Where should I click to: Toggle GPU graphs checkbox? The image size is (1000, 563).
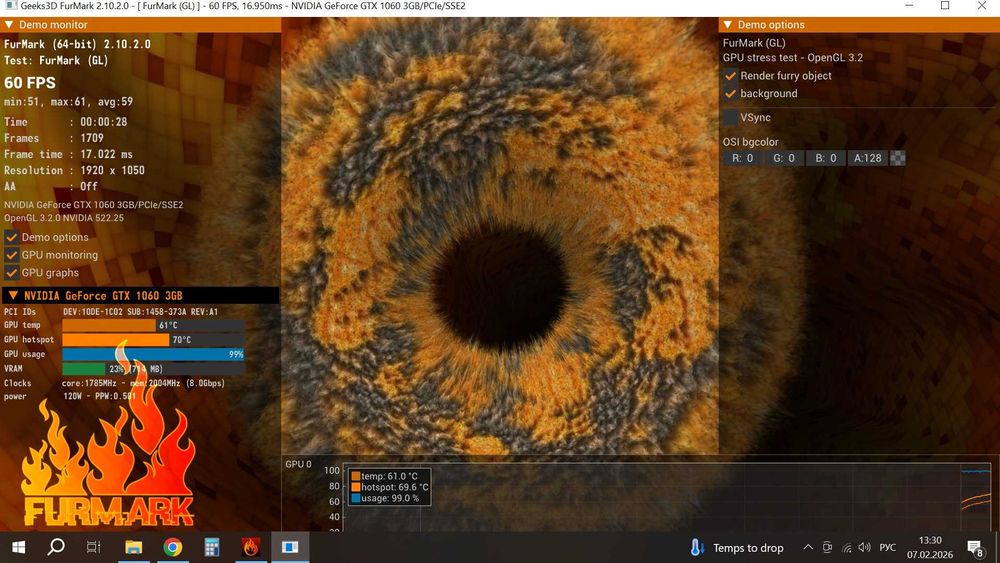[11, 273]
